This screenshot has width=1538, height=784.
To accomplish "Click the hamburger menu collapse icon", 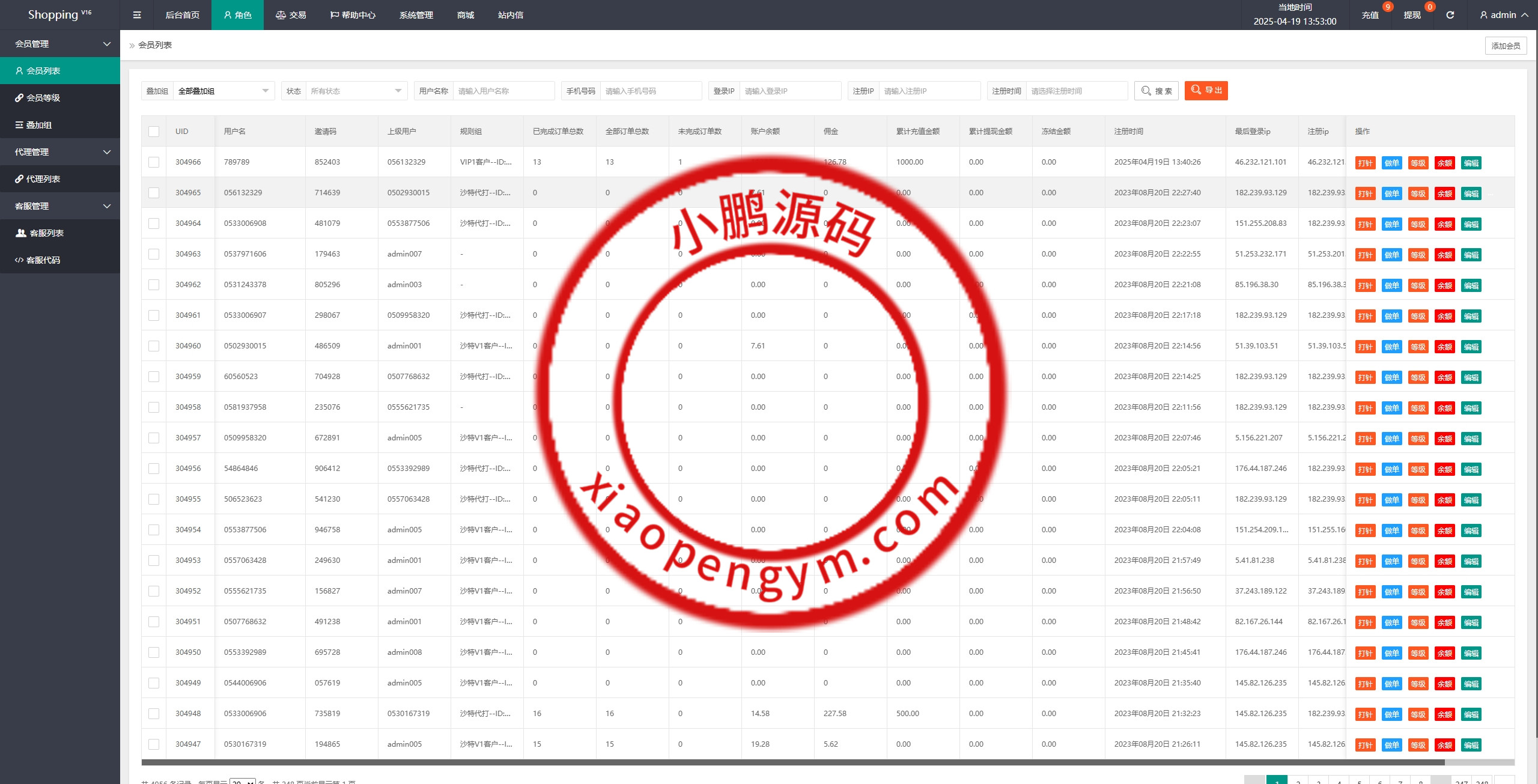I will [x=137, y=15].
